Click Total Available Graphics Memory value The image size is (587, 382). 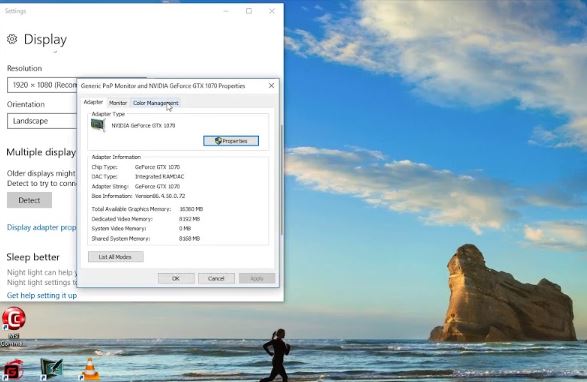pos(191,209)
